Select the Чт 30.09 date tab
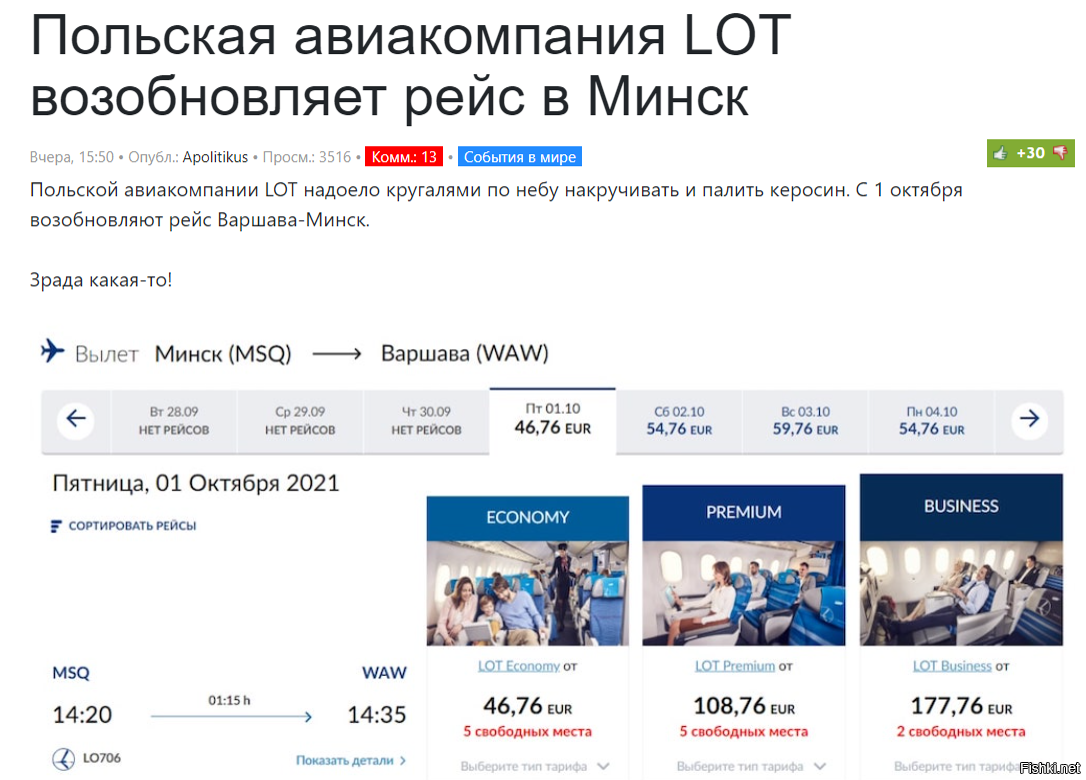This screenshot has width=1086, height=780. click(x=426, y=420)
